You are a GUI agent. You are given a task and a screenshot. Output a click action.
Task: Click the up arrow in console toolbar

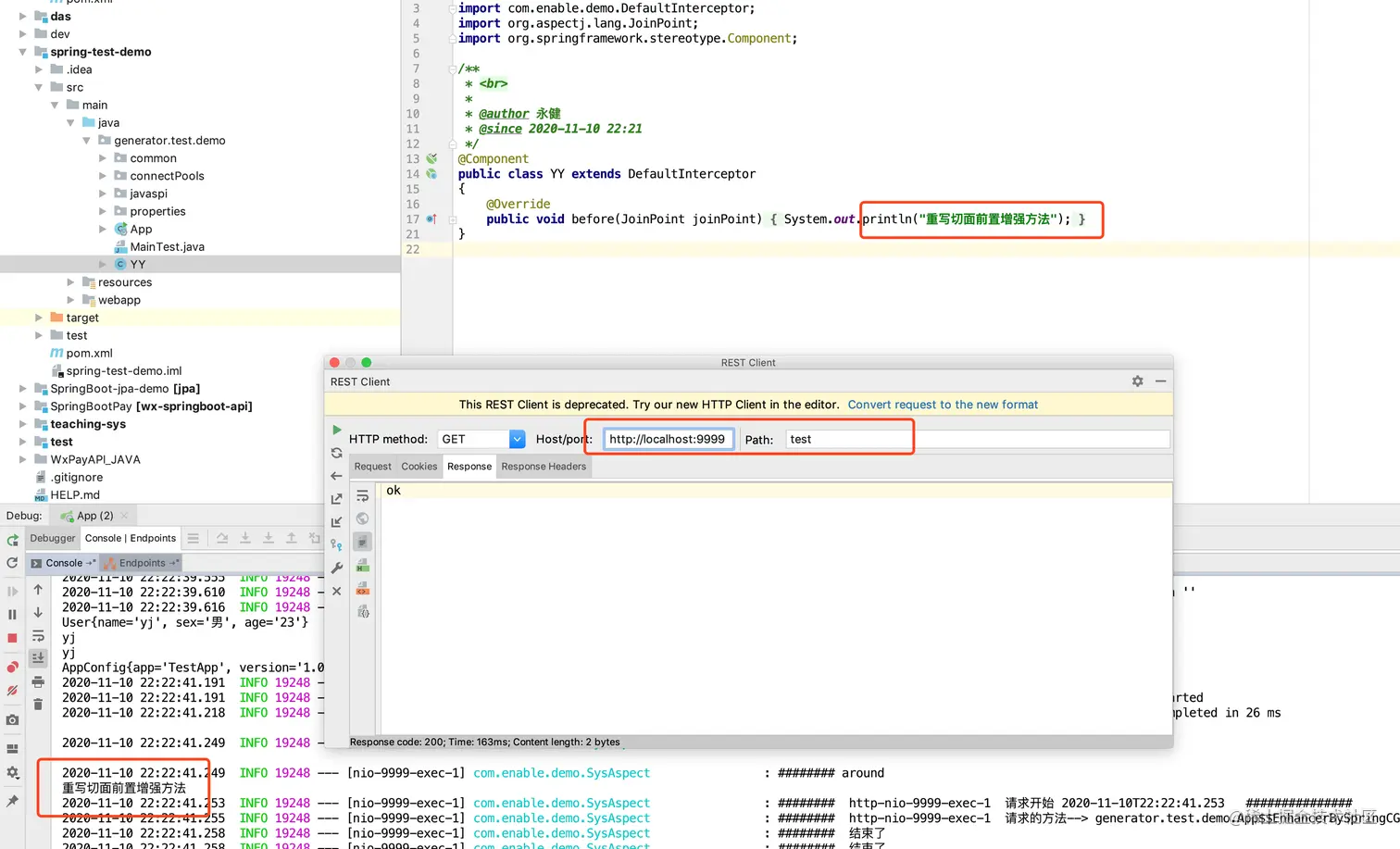click(x=38, y=590)
